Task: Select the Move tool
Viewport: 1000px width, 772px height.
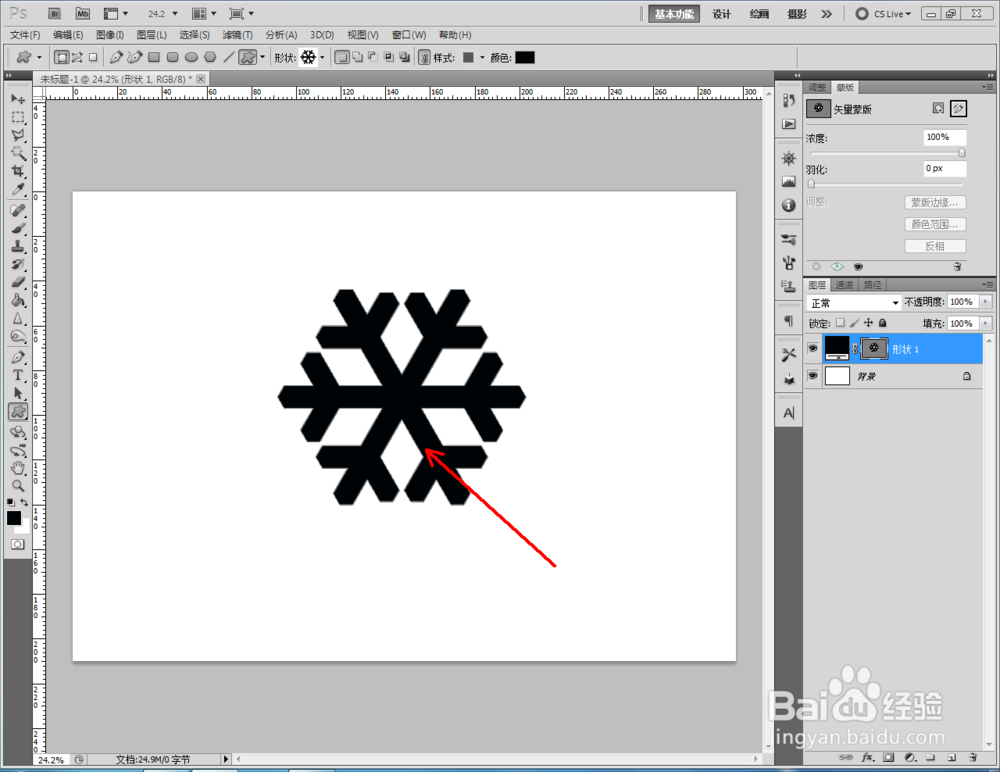Action: pos(18,99)
